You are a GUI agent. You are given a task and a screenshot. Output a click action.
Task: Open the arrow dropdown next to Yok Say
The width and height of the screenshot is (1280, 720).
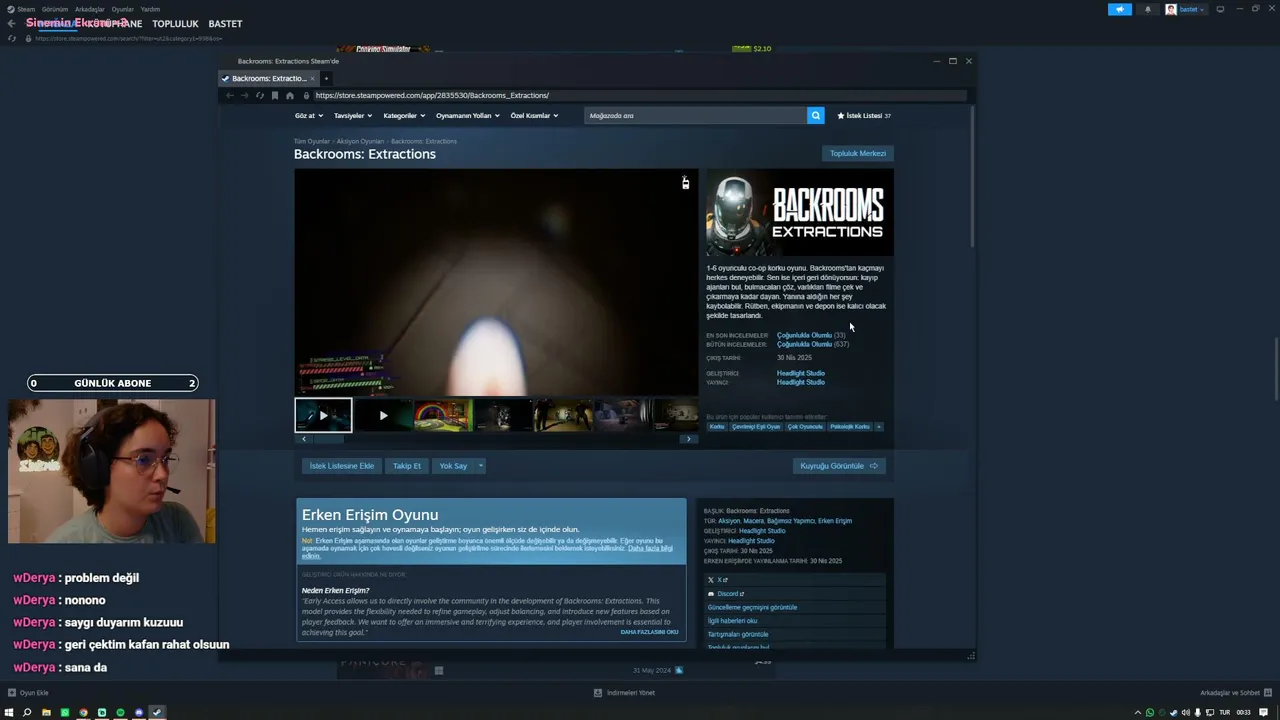click(x=480, y=466)
